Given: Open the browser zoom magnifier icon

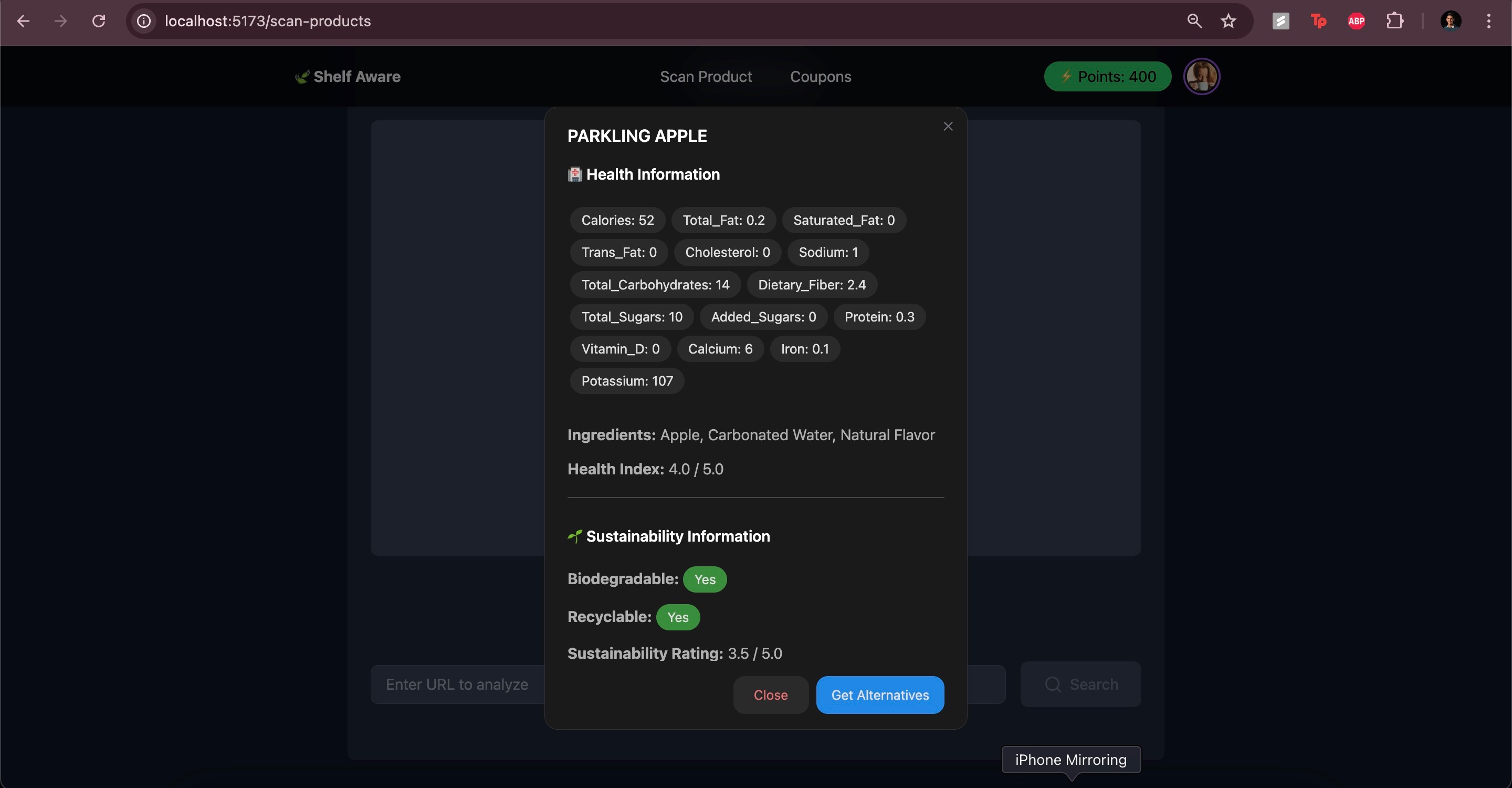Looking at the screenshot, I should (1194, 21).
